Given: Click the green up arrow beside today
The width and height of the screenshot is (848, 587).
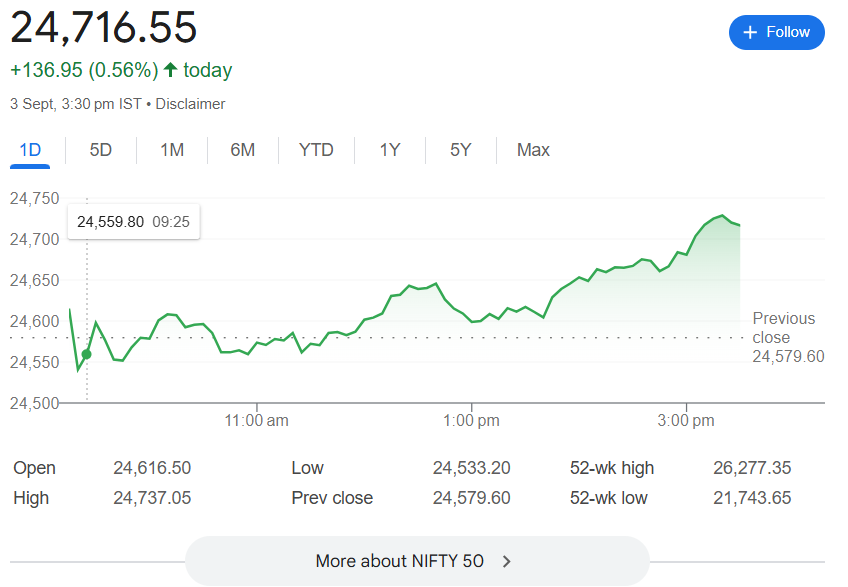Looking at the screenshot, I should (170, 70).
